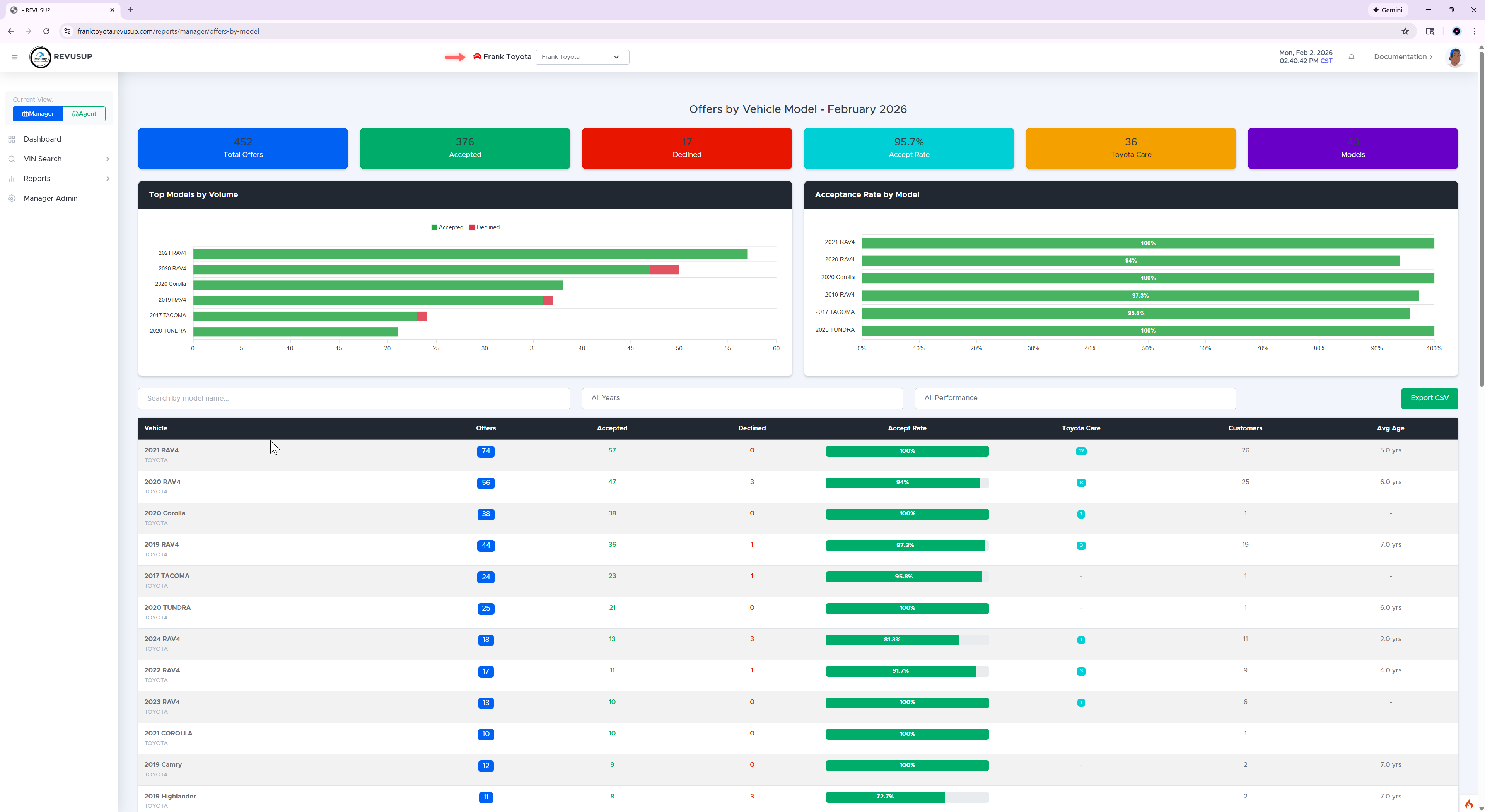Toggle the Declined legend in chart
The image size is (1485, 812).
point(484,228)
